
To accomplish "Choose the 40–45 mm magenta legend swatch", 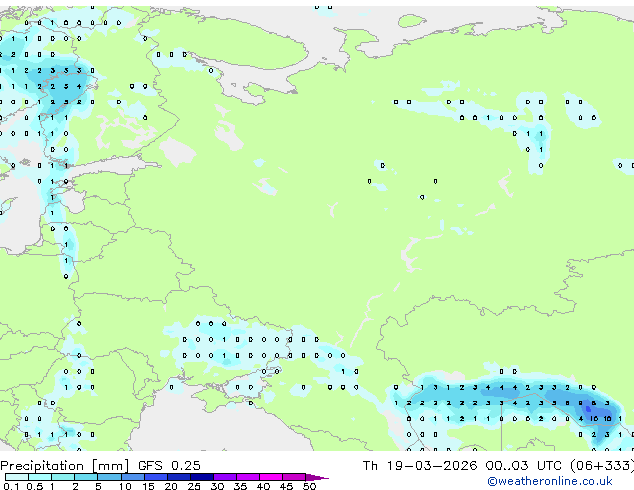I will pos(271,477).
